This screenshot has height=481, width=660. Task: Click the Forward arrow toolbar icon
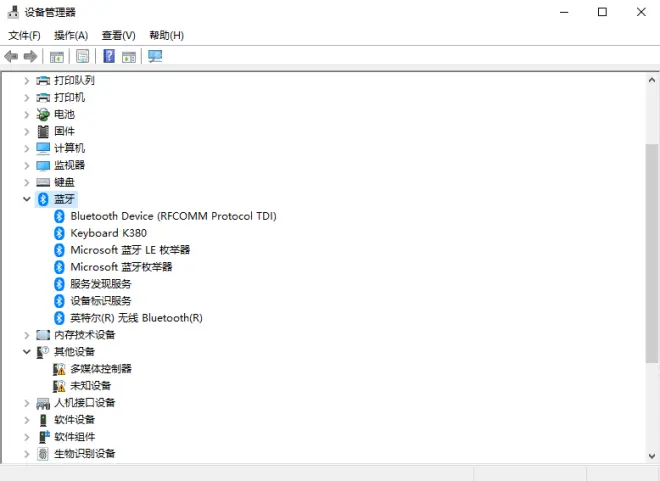(30, 56)
